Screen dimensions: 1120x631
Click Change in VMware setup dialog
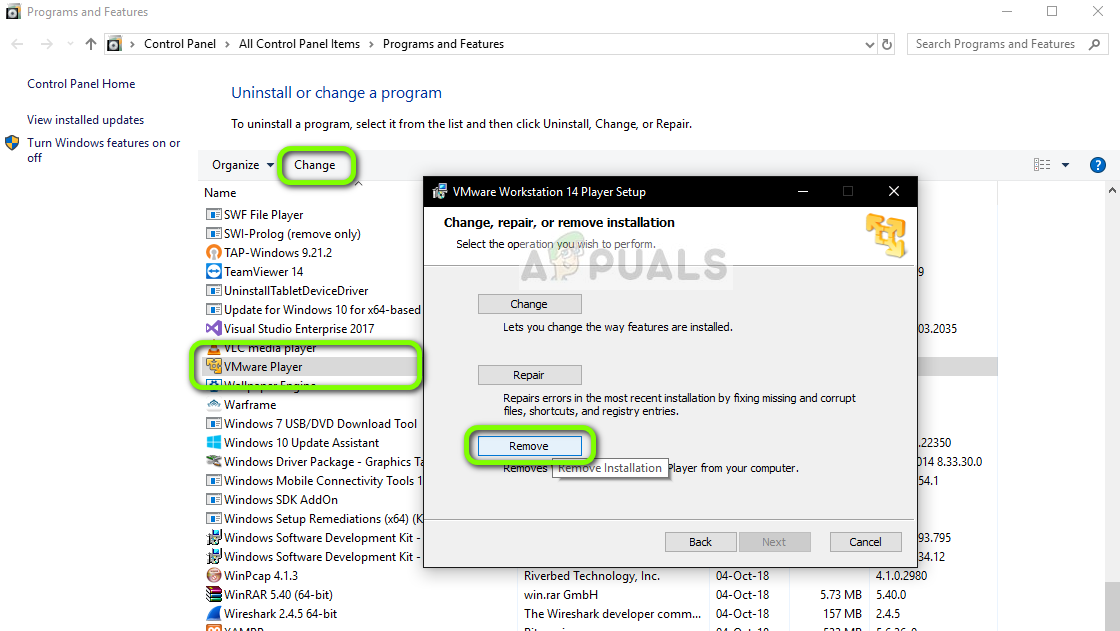[529, 304]
